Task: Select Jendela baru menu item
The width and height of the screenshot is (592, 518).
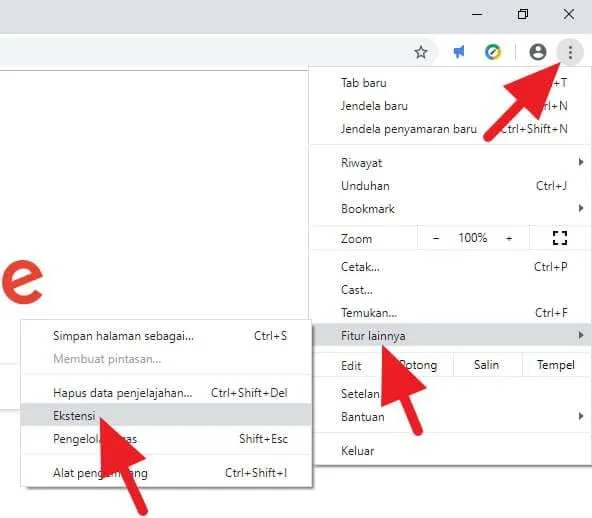Action: click(x=450, y=106)
